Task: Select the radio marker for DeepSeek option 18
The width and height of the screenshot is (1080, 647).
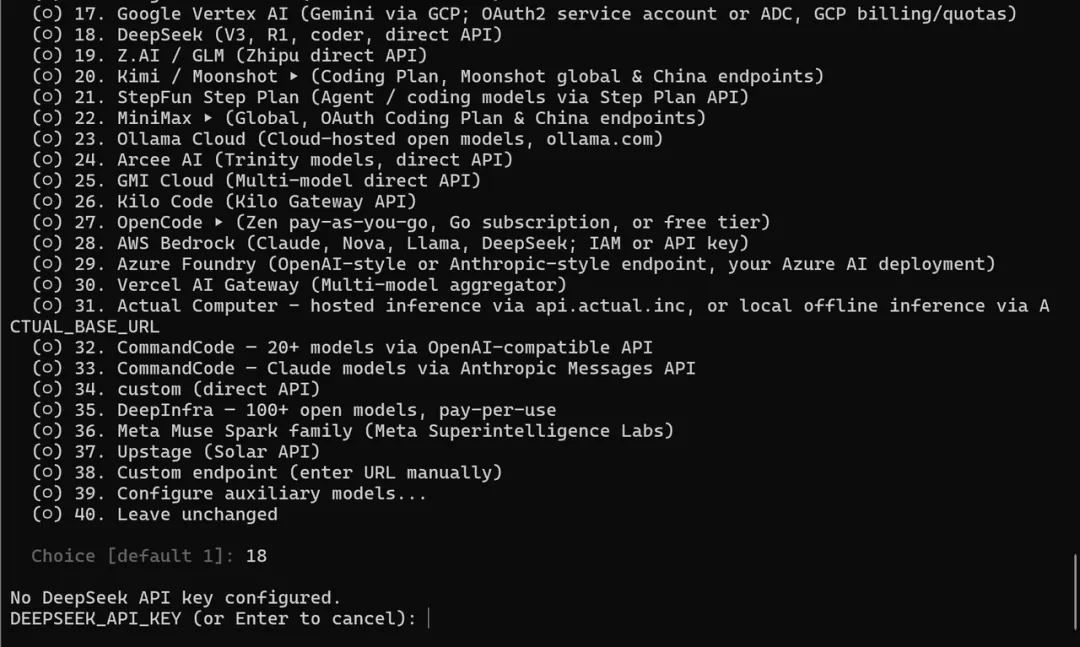Action: pos(47,34)
